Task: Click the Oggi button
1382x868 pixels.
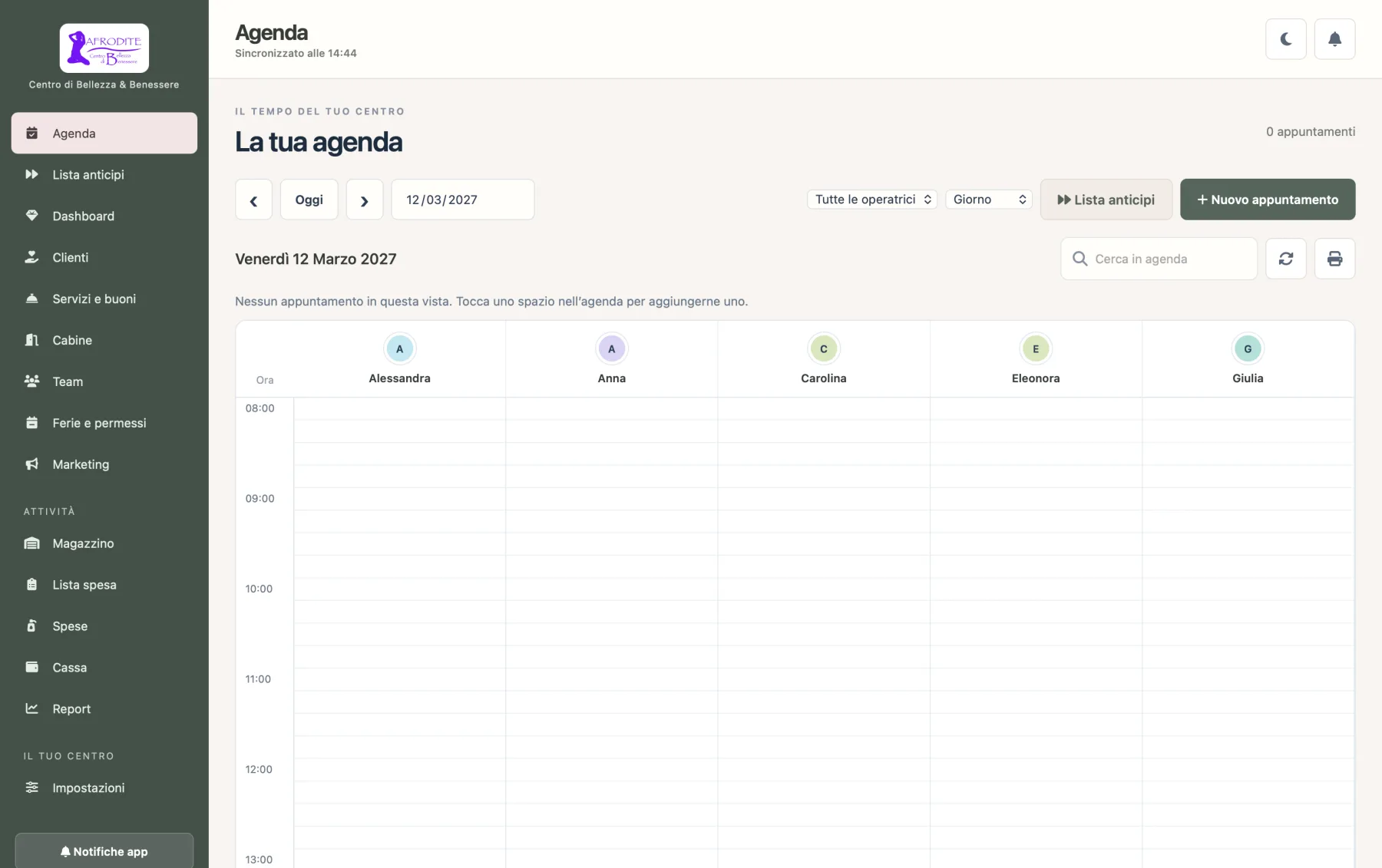Action: (x=309, y=200)
